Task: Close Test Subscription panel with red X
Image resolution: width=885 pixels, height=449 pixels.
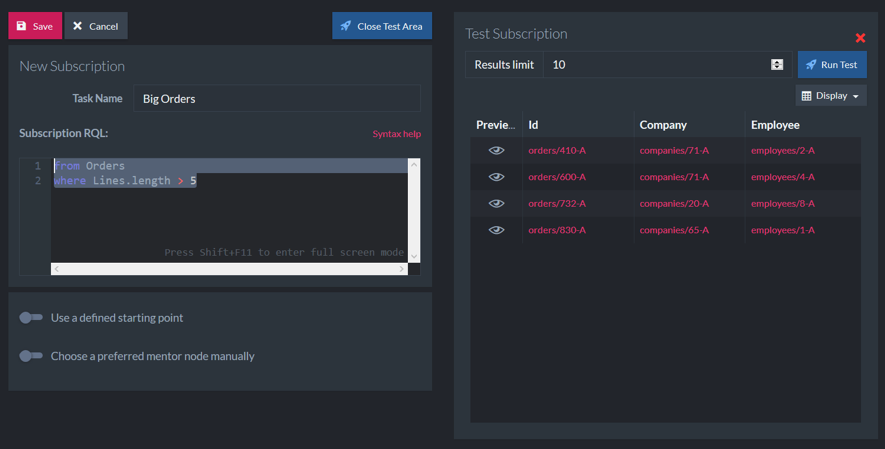Action: point(860,38)
